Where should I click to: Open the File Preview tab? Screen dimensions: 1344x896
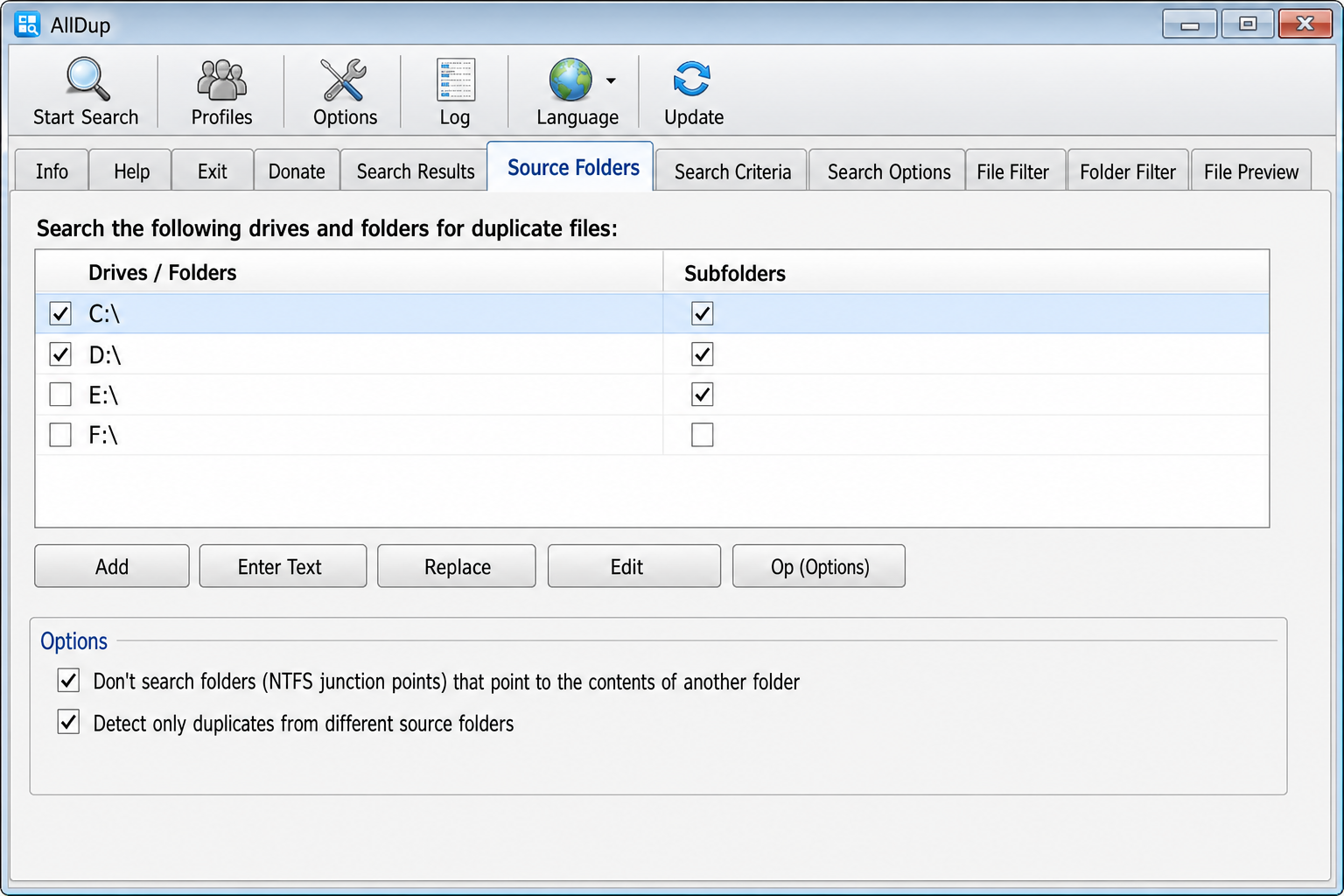click(x=1250, y=171)
